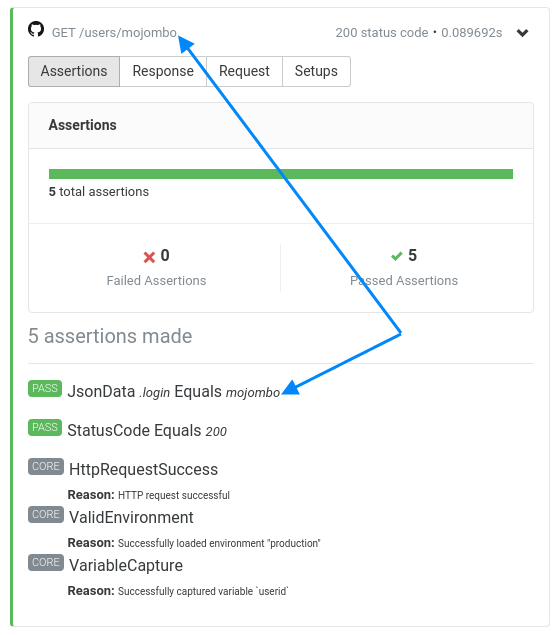Viewport: 558px width, 635px height.
Task: Click the red X failed assertions icon
Action: 149,257
